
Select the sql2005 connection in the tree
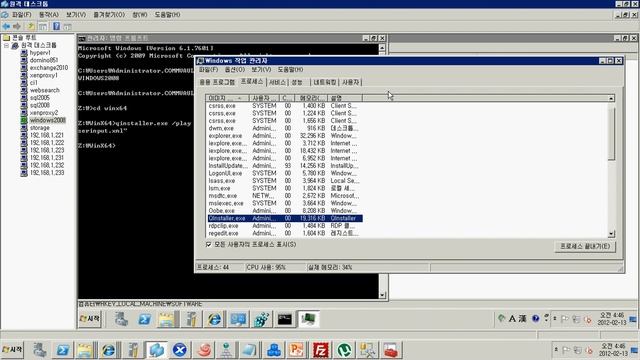pos(40,98)
